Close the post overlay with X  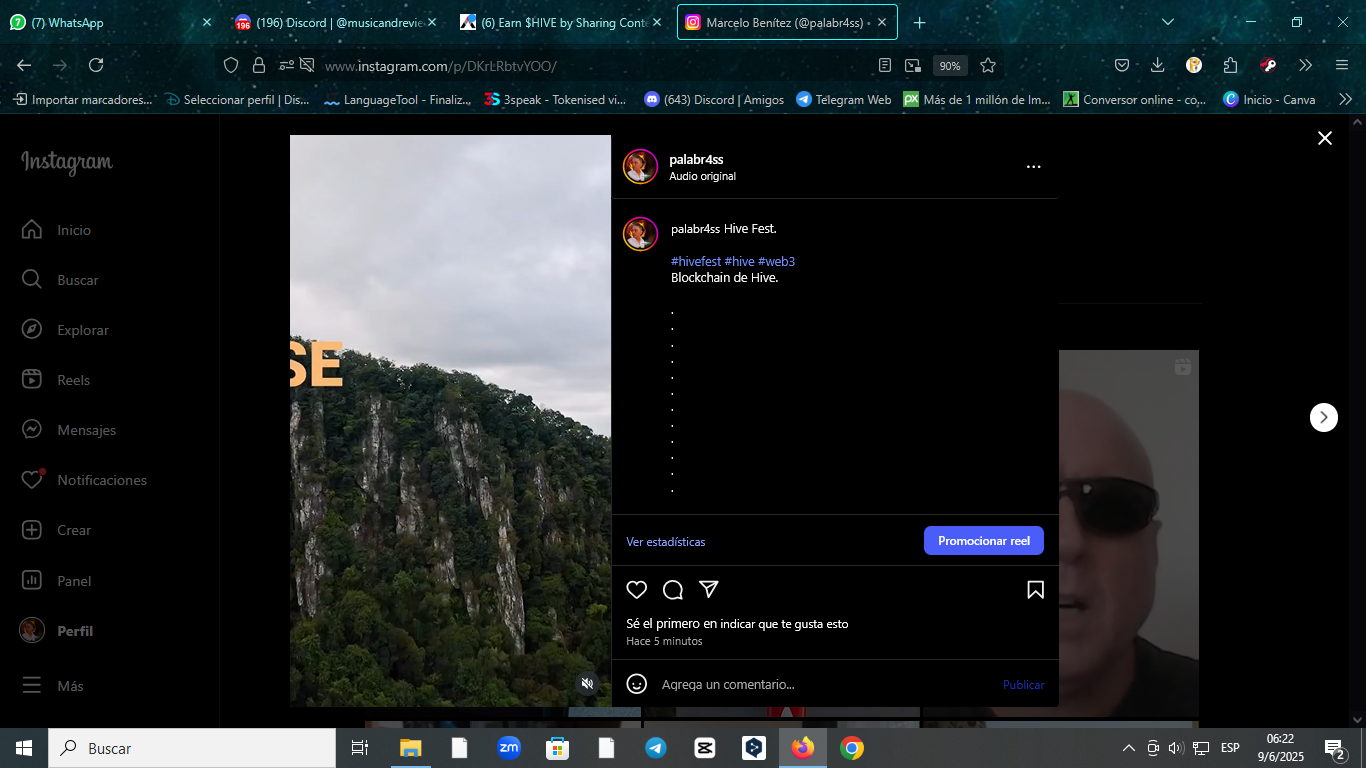1325,138
